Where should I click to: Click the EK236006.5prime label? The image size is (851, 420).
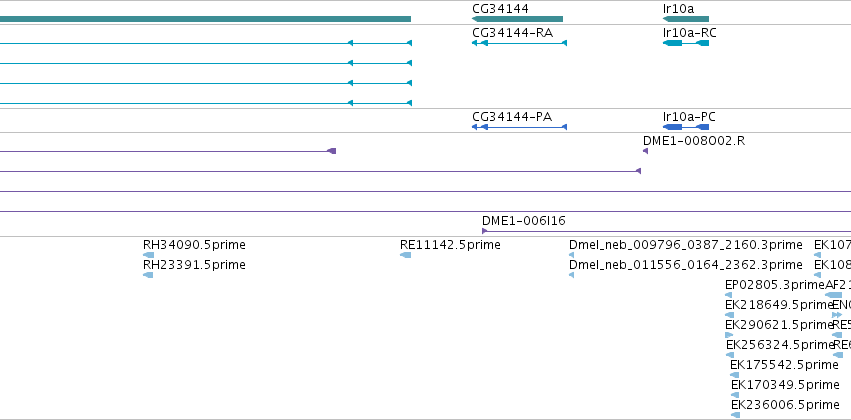click(785, 405)
